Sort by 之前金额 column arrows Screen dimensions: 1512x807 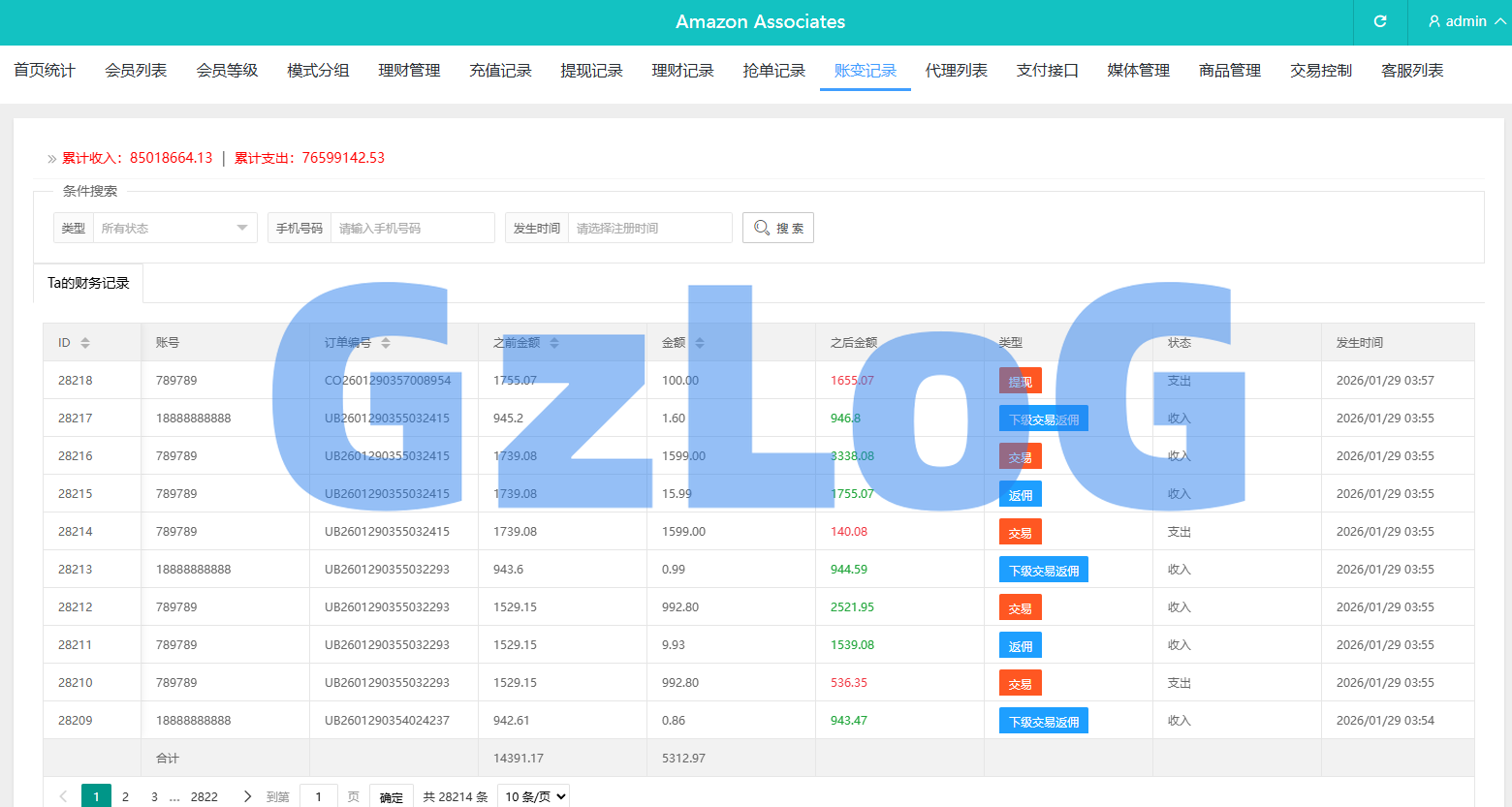point(554,343)
